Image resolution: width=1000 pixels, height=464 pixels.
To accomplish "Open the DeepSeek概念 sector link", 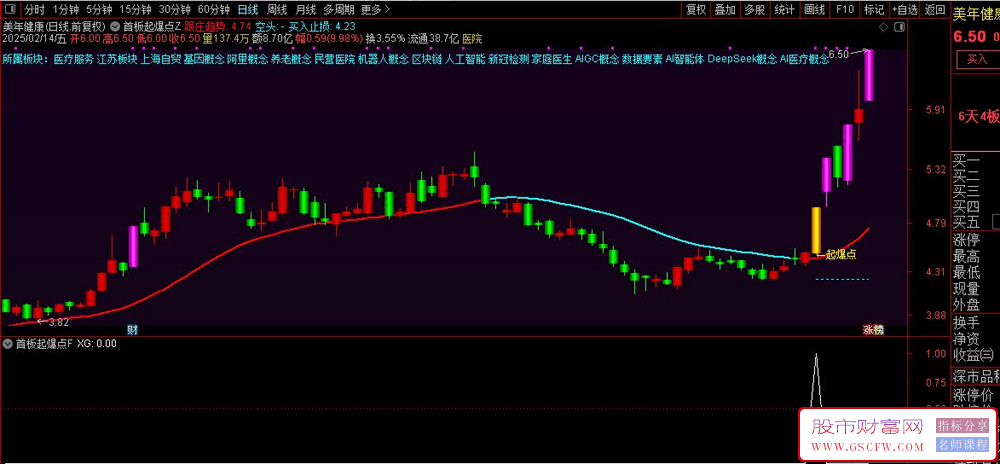I will (742, 60).
